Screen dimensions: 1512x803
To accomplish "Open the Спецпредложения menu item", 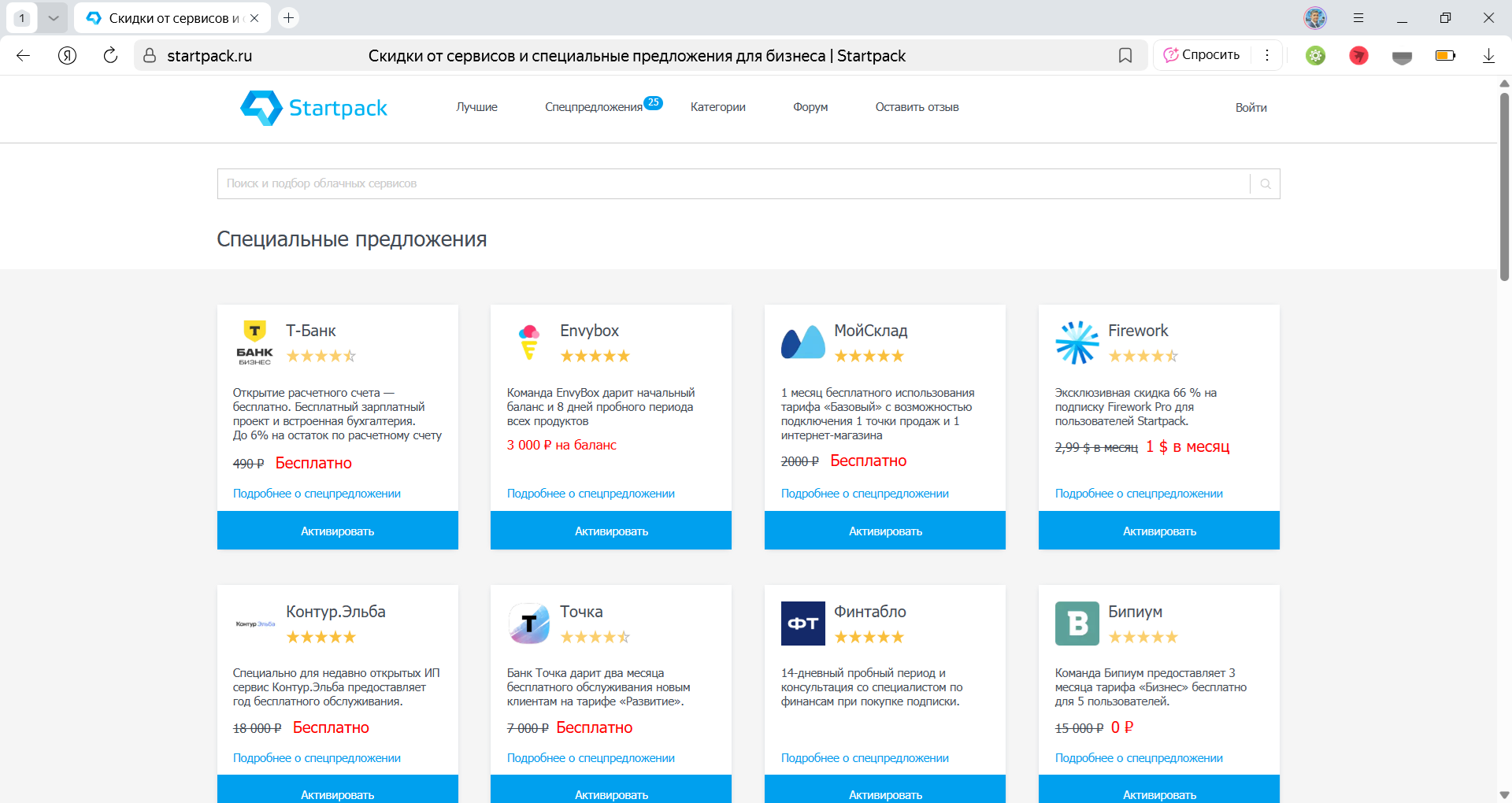I will tap(593, 107).
